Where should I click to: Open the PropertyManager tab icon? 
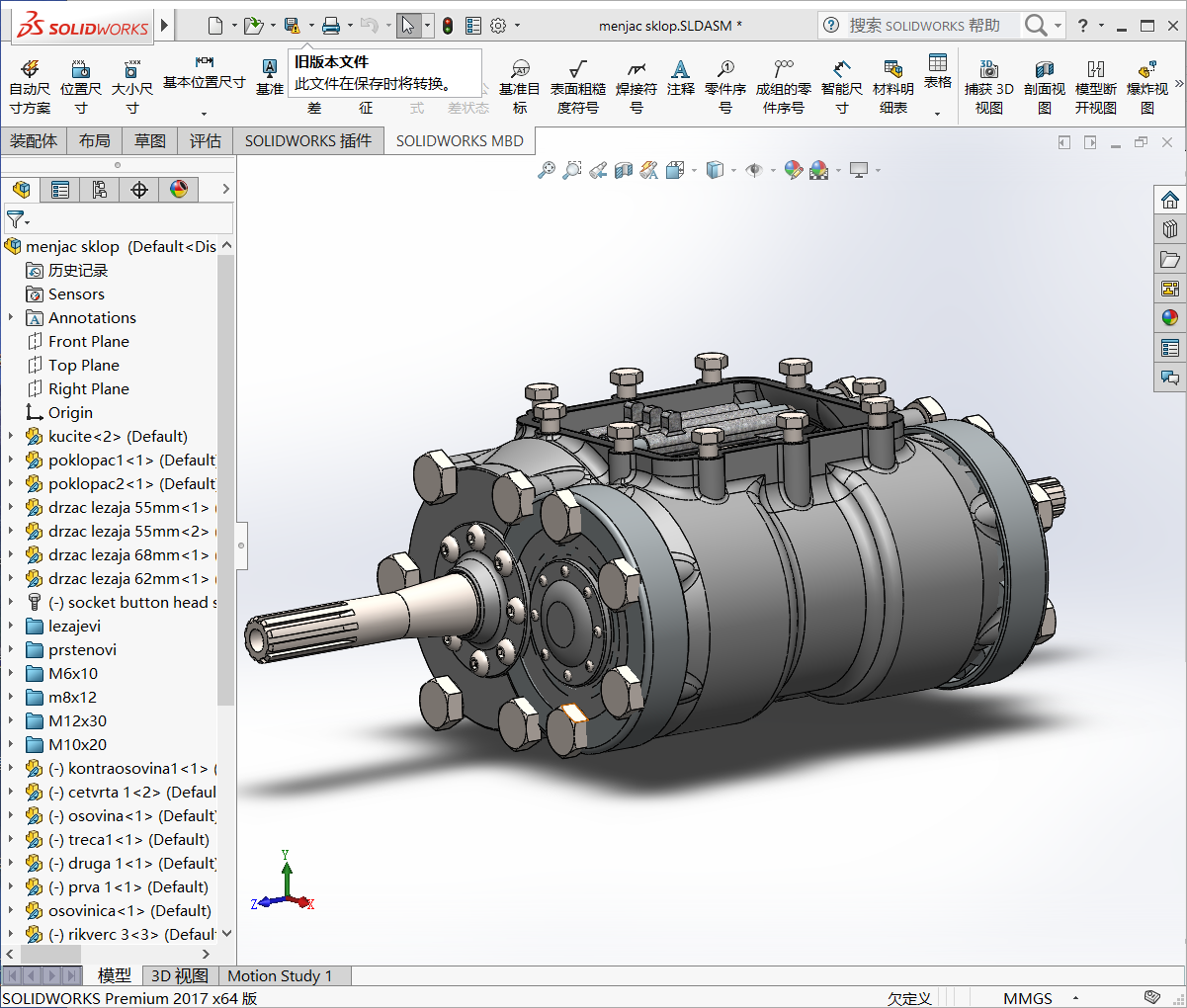60,190
